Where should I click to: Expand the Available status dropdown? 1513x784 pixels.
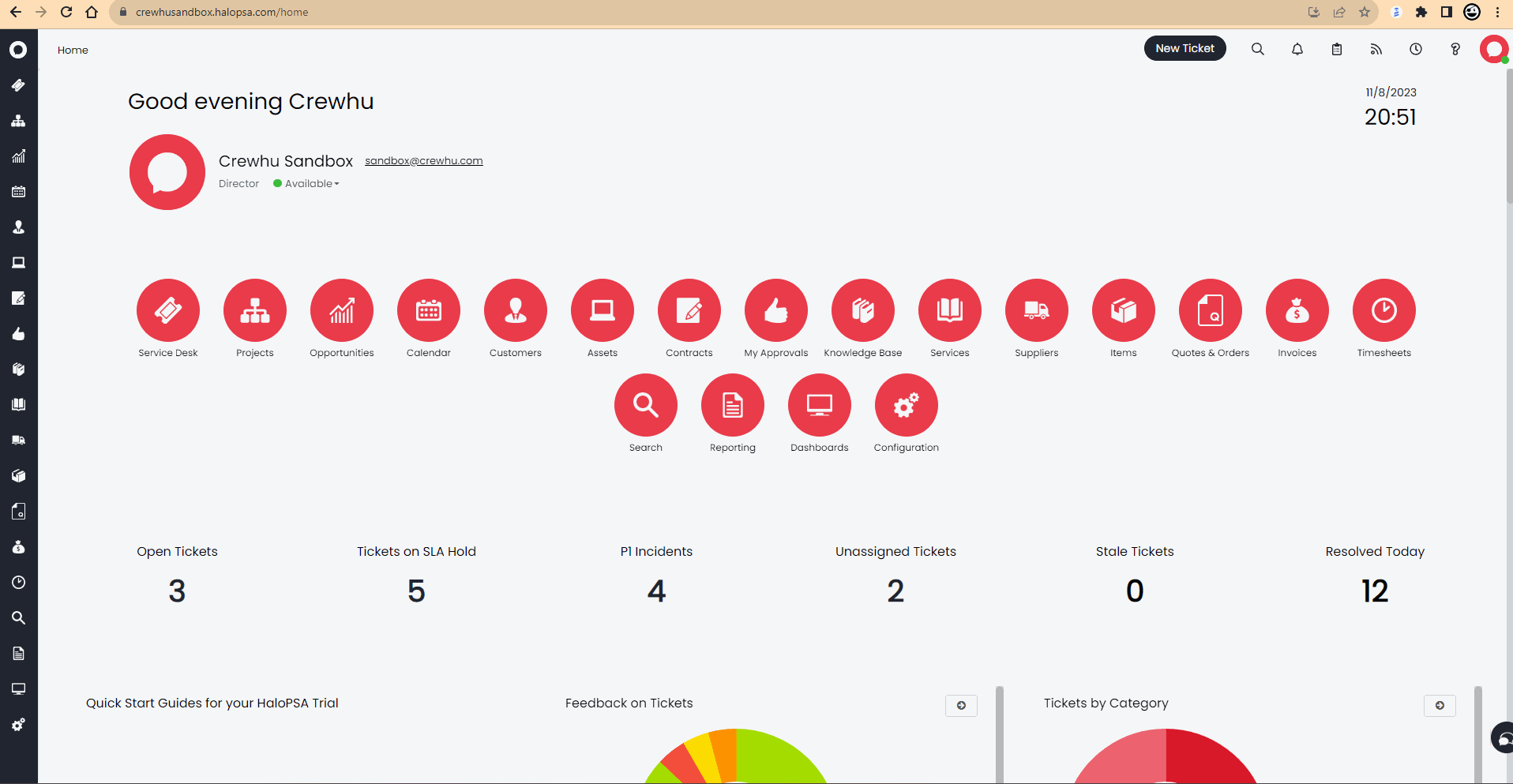pos(306,184)
